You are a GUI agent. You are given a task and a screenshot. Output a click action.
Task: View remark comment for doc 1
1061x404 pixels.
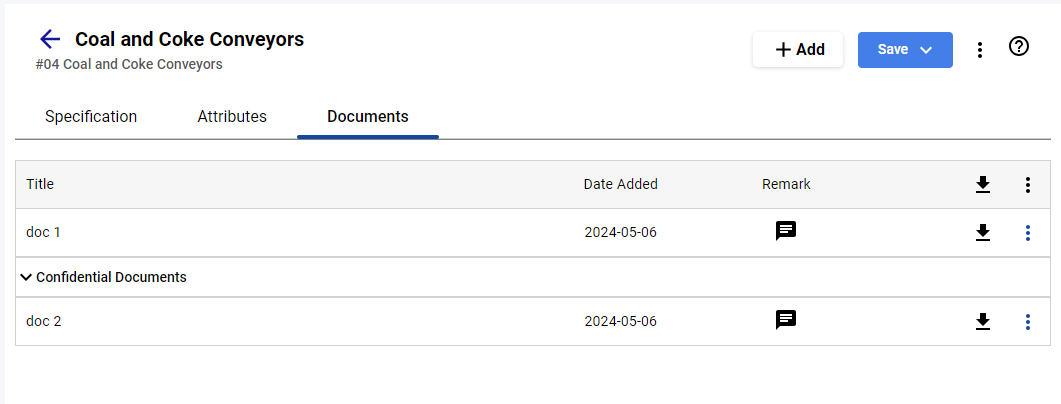(x=786, y=231)
